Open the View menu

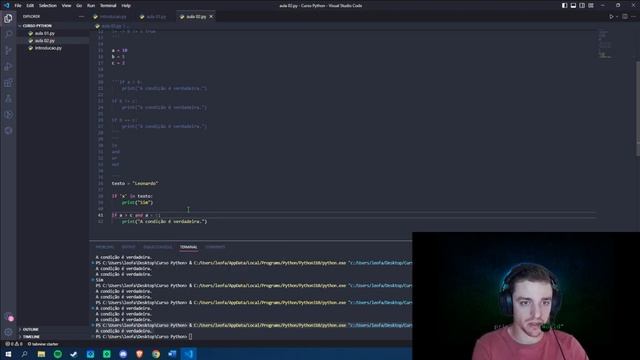click(x=67, y=6)
